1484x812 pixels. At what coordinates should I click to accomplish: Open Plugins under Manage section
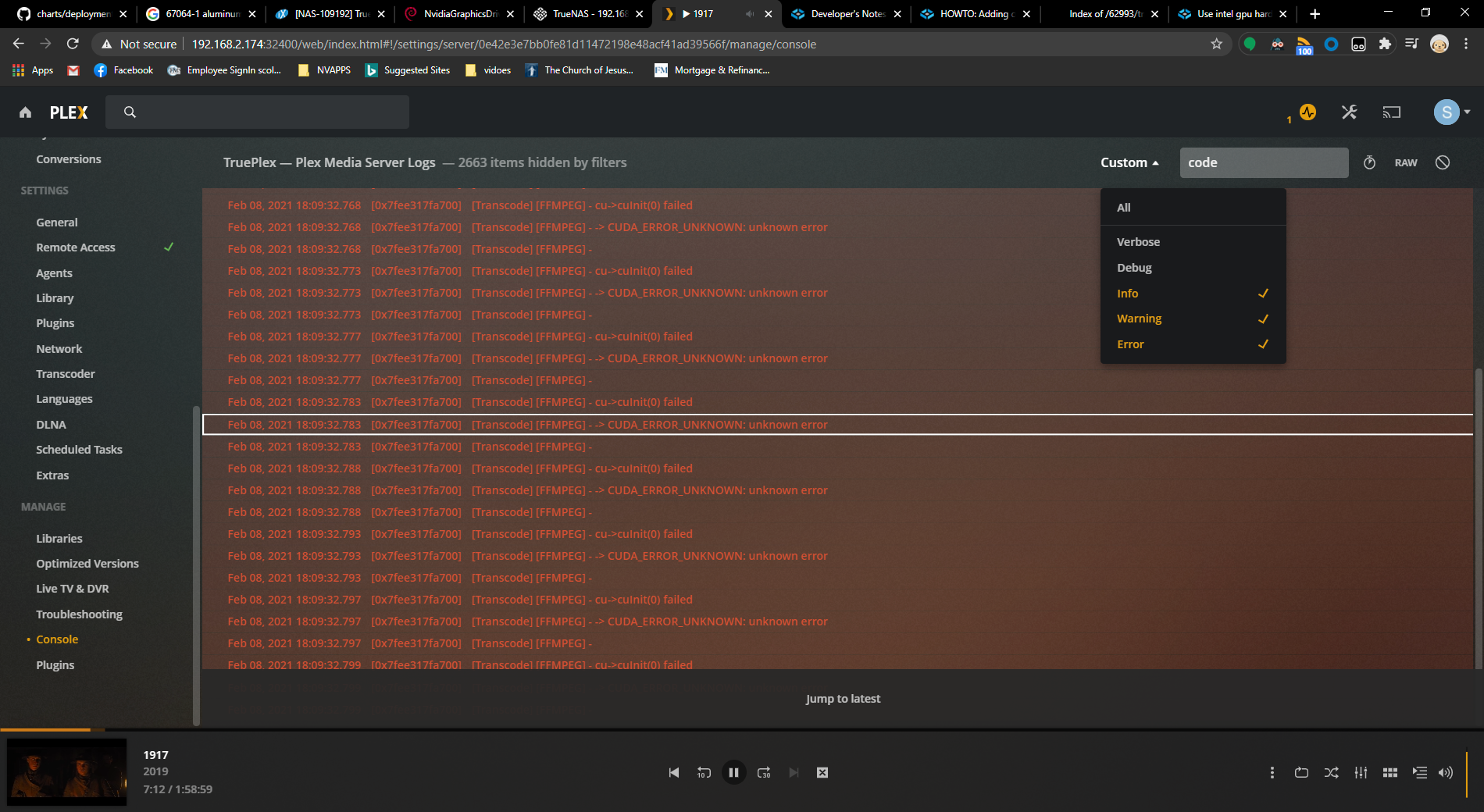point(55,665)
